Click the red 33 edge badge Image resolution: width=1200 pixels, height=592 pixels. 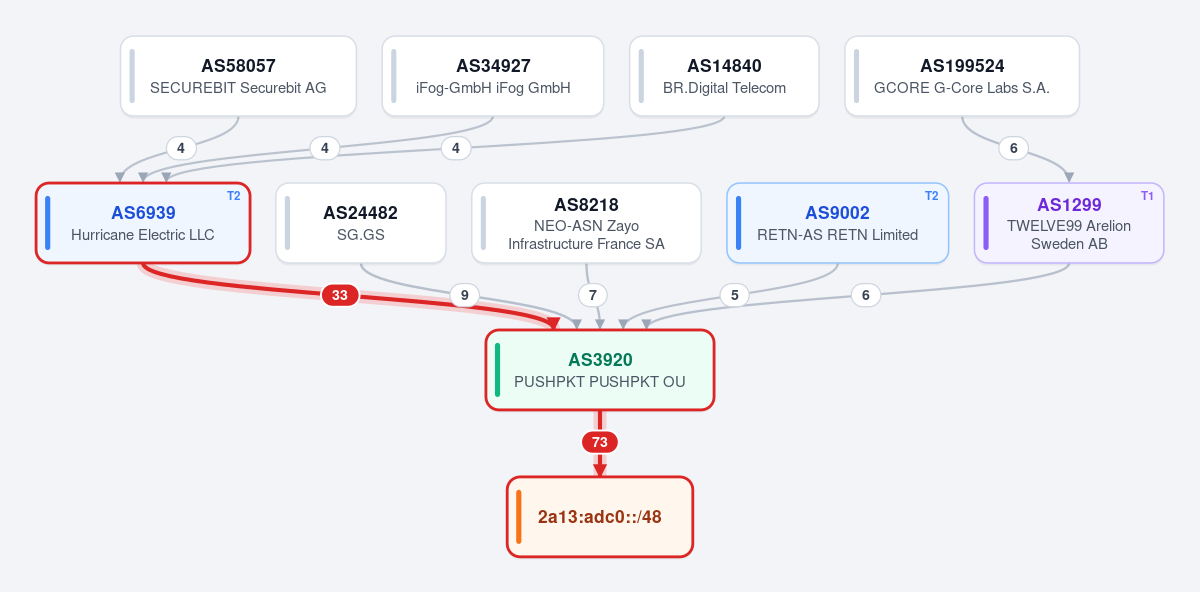(340, 295)
